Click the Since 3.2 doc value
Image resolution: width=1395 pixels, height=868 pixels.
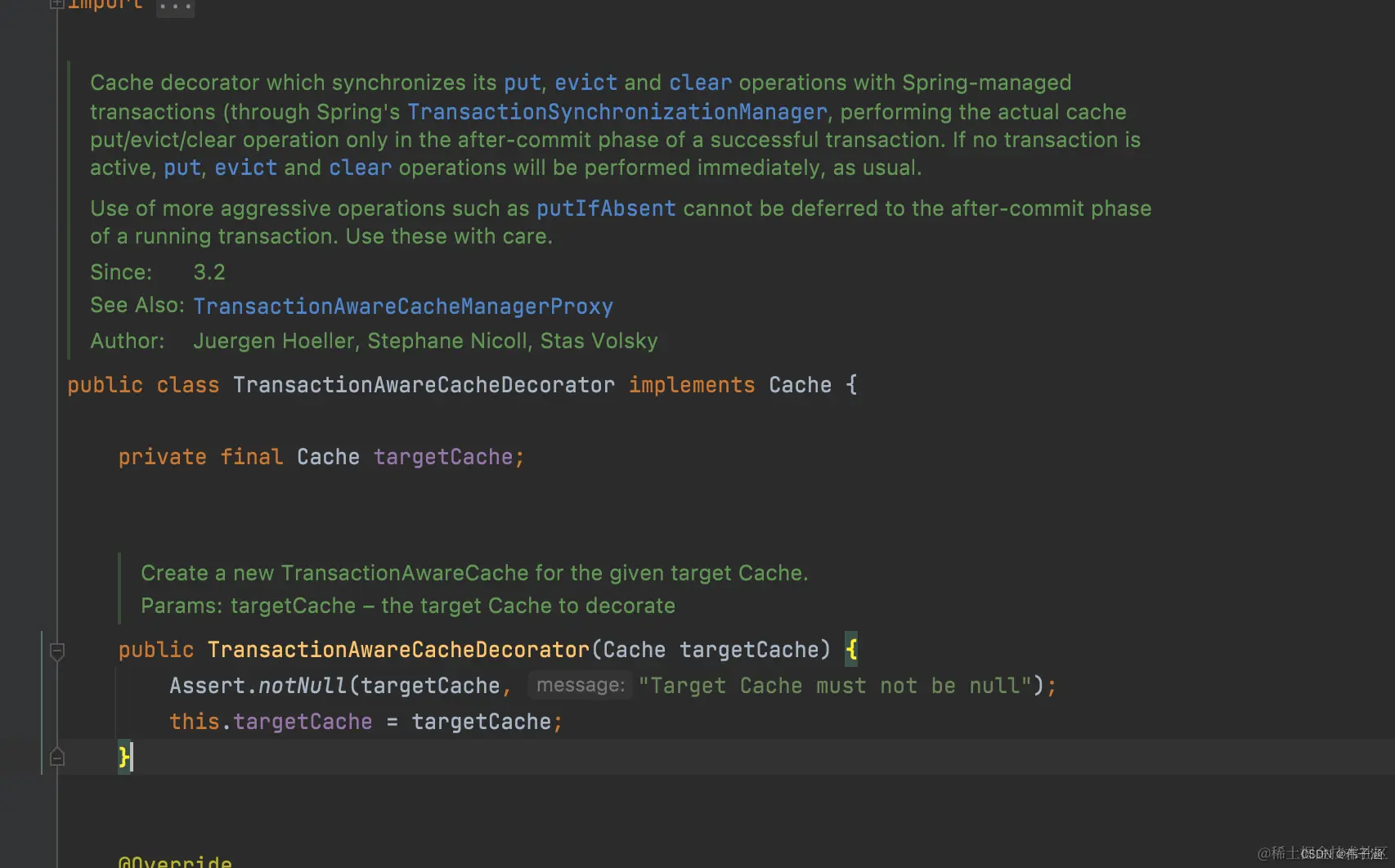point(209,272)
